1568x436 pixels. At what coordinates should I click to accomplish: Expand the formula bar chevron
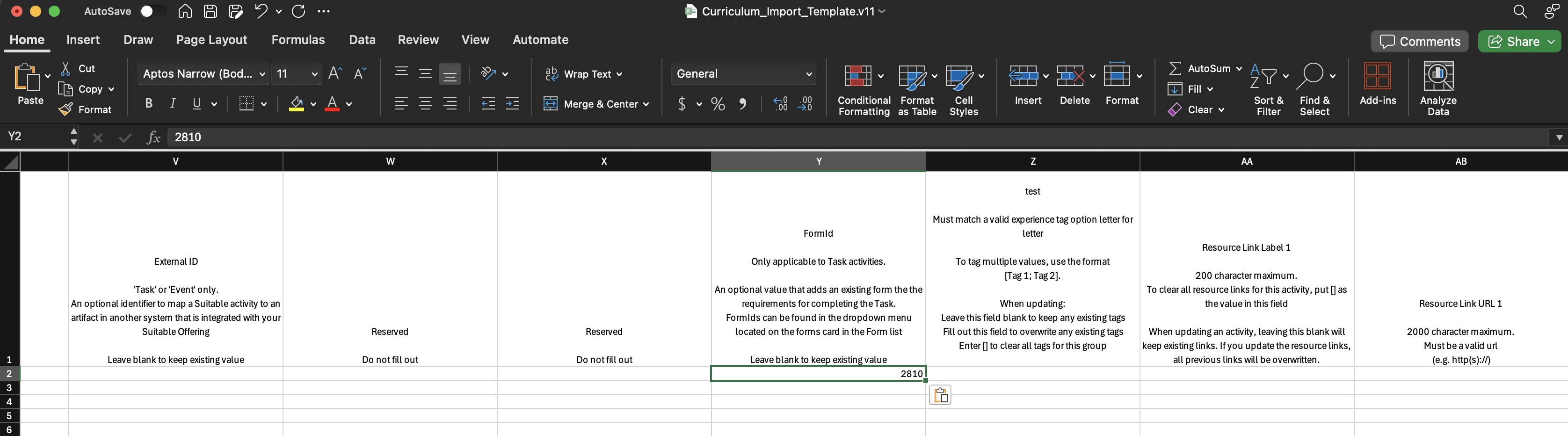pos(1559,138)
